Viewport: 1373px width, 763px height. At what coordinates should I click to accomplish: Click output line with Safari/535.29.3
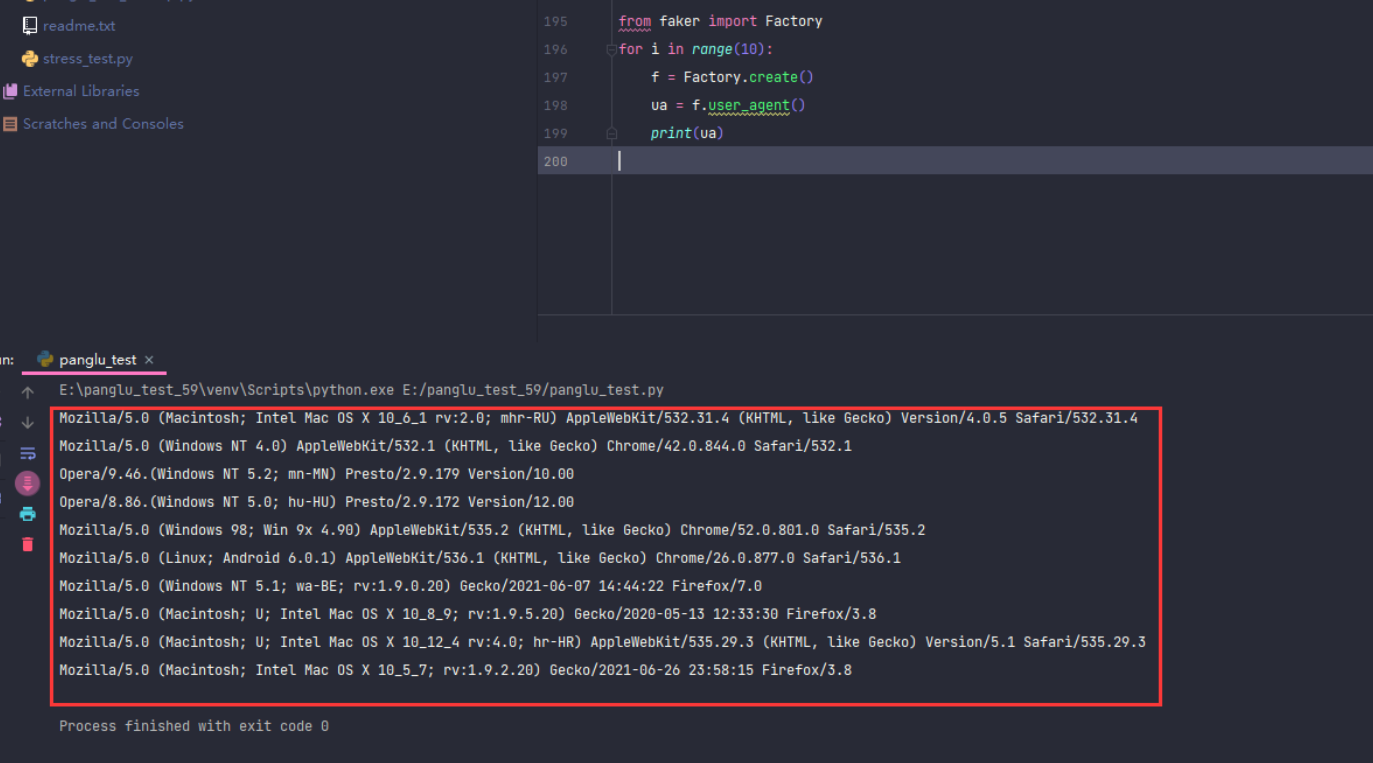coord(602,642)
